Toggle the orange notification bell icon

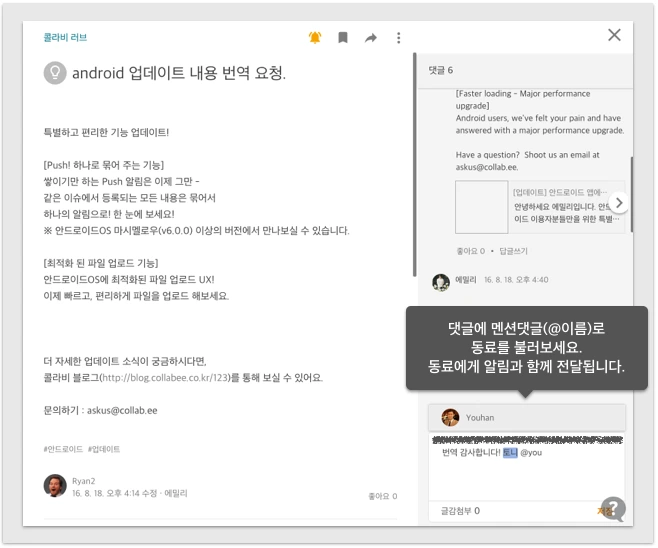click(x=315, y=38)
